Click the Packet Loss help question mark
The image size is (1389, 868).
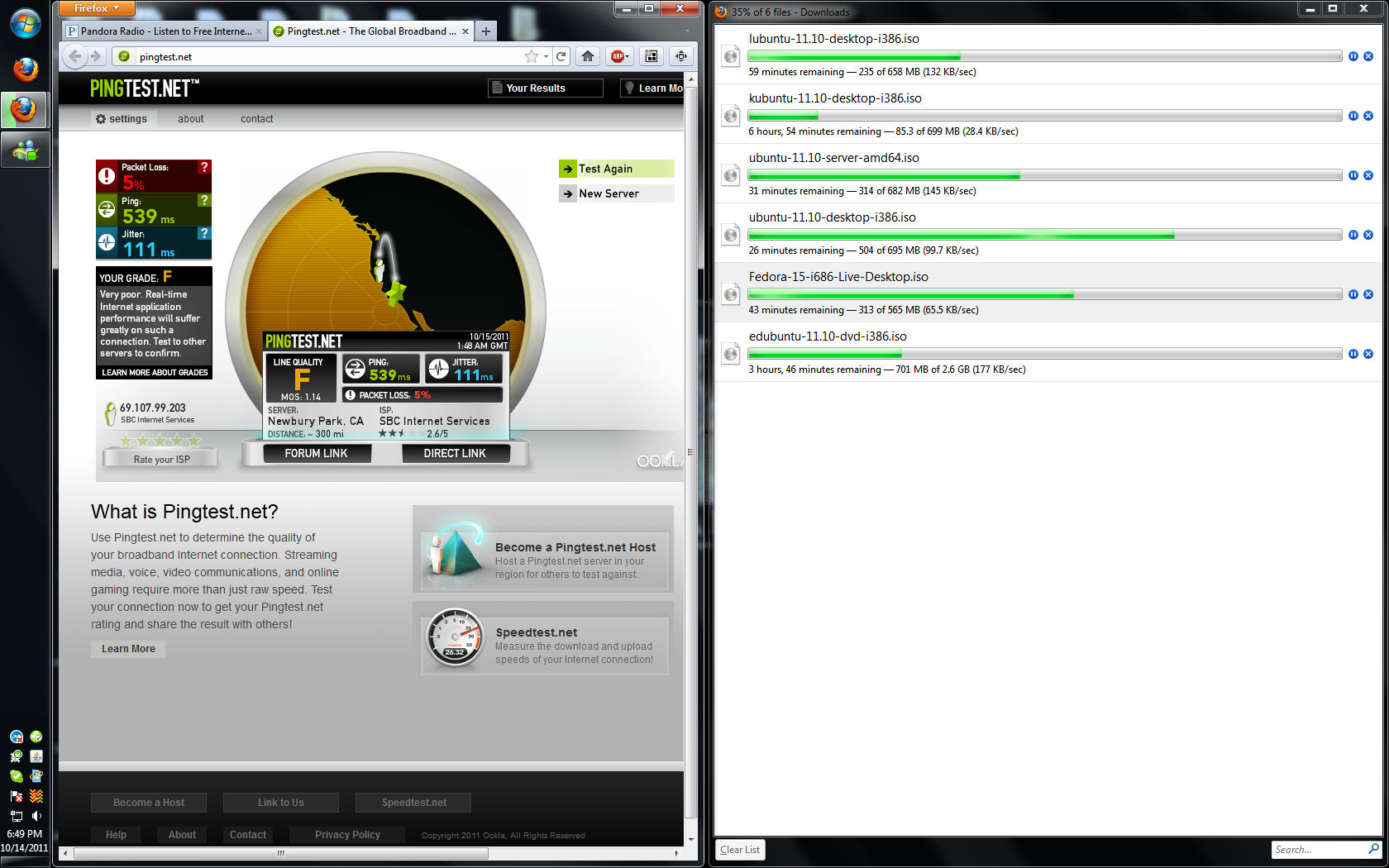click(x=204, y=167)
